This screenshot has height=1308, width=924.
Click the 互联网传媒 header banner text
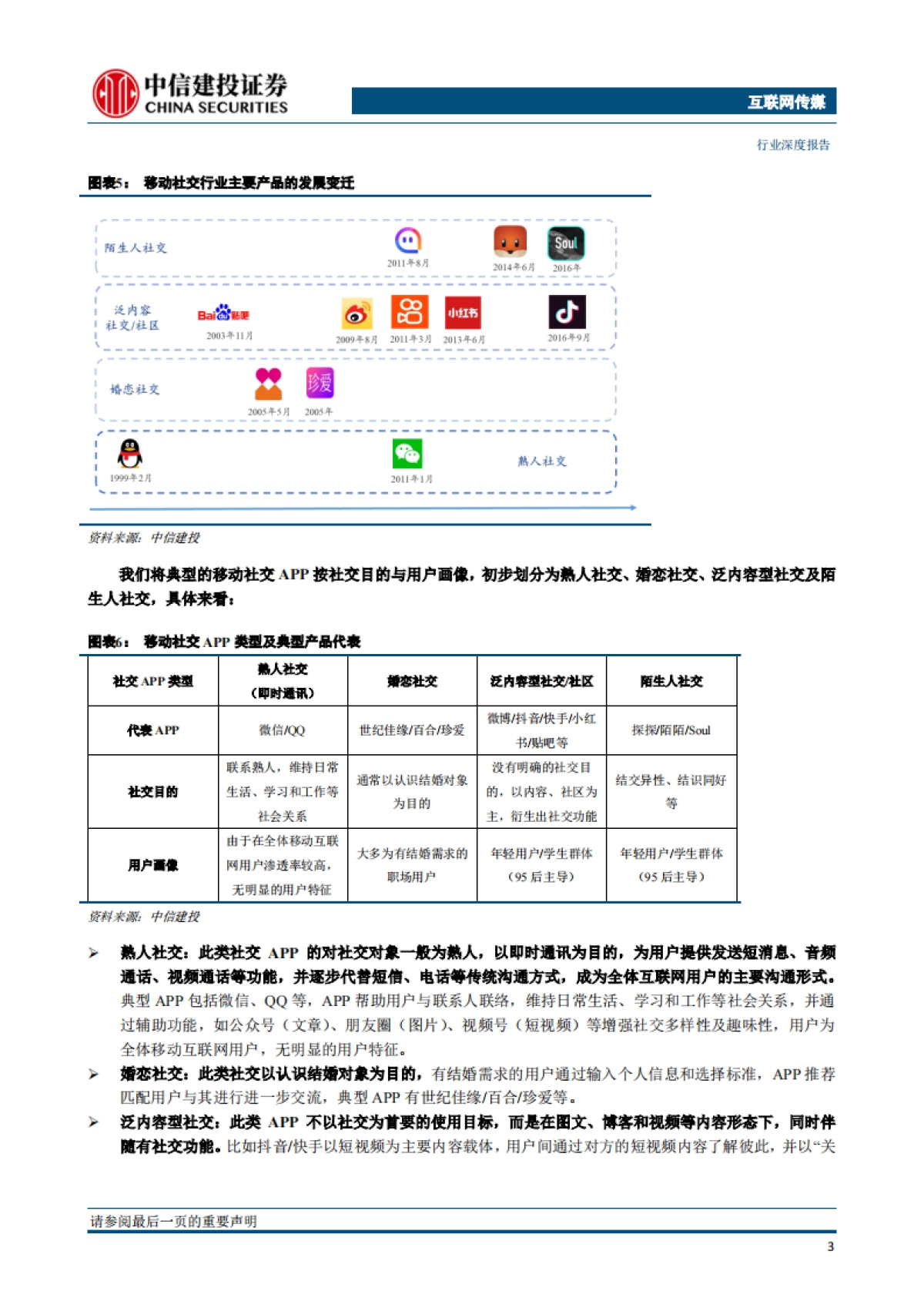(787, 102)
